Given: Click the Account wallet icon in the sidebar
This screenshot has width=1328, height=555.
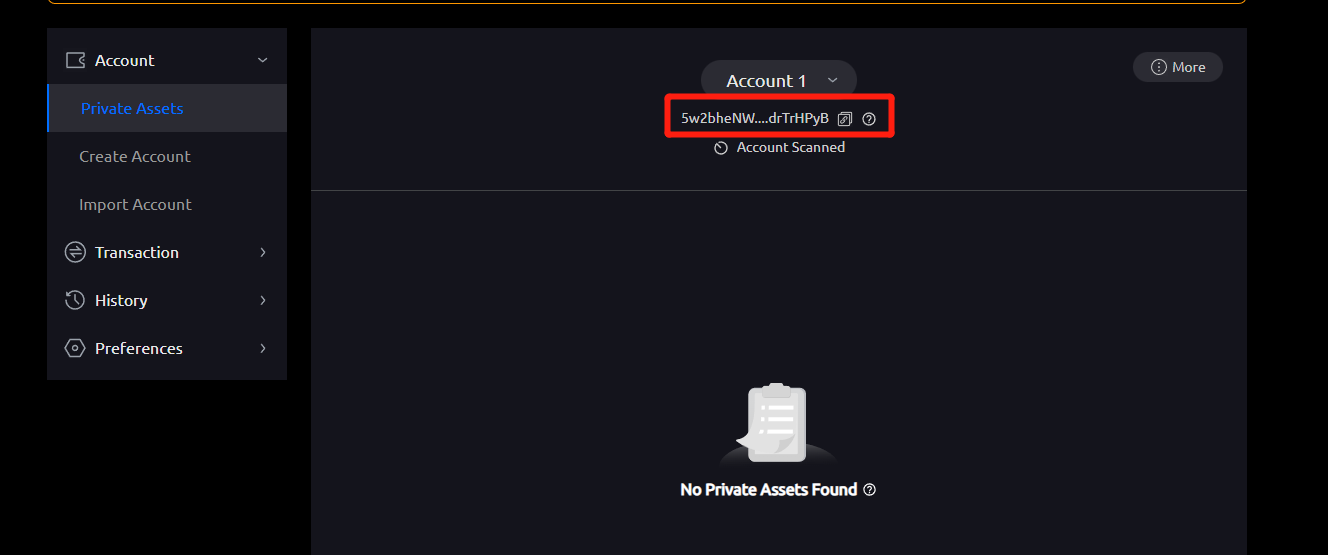Looking at the screenshot, I should 75,60.
